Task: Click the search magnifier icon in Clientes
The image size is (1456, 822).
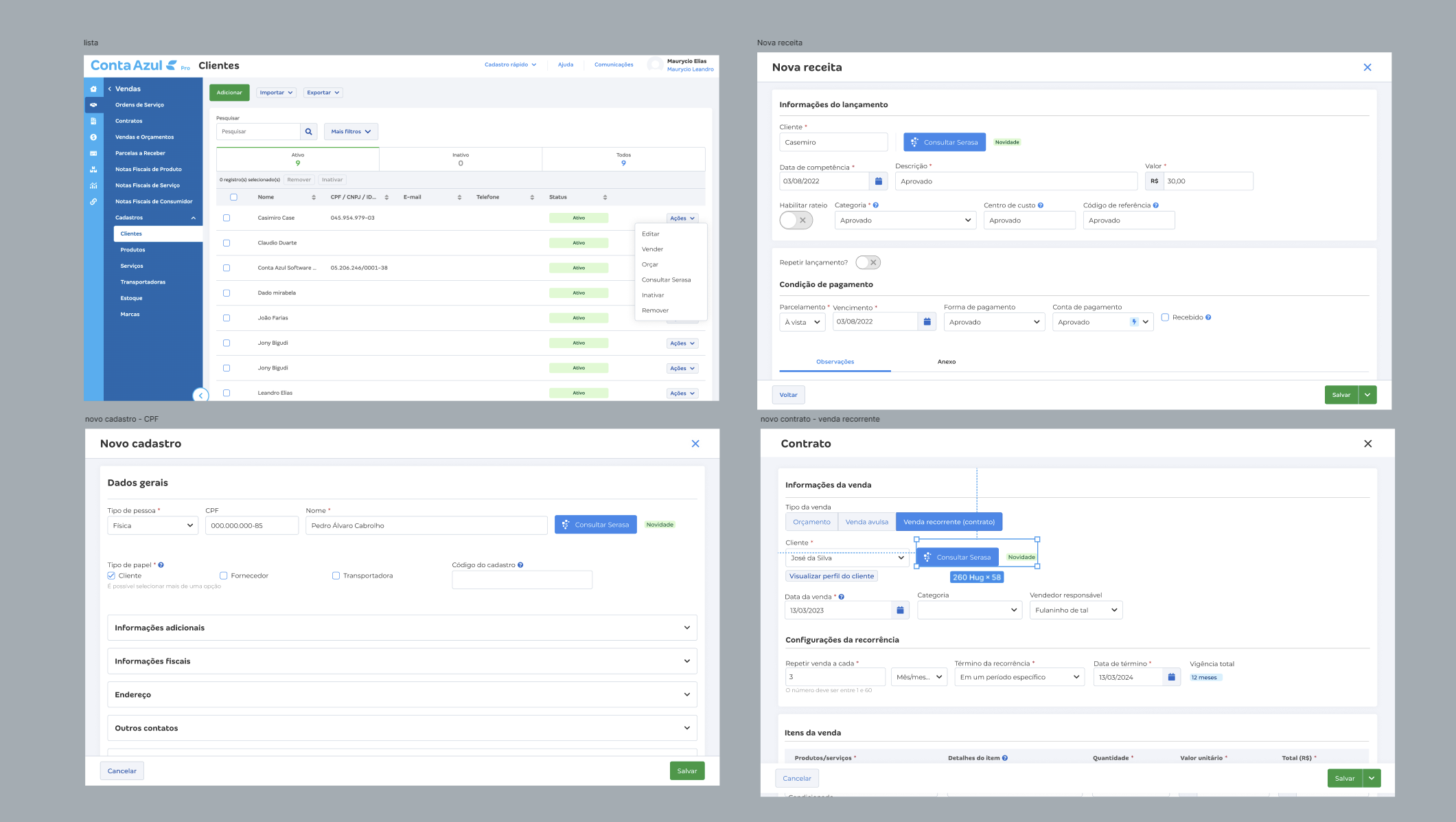Action: pos(309,131)
